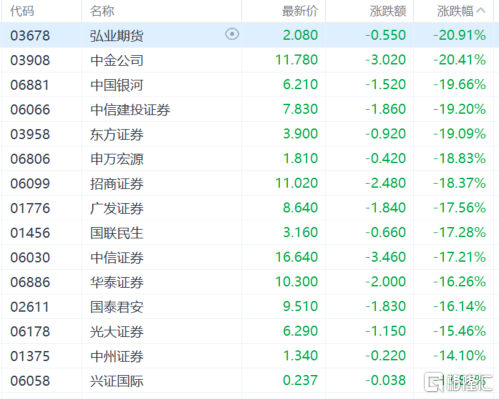
Task: Click price 0.237 of 兴证国际
Action: (300, 381)
